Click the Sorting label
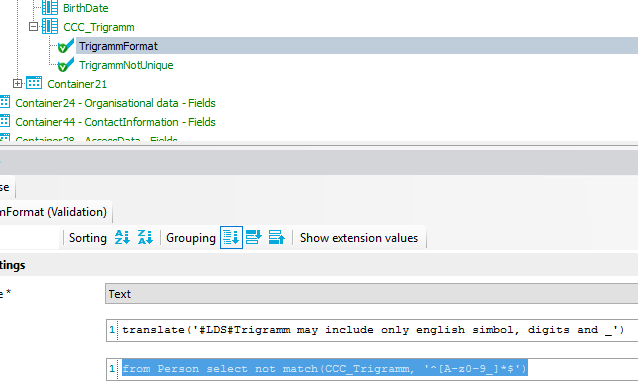The image size is (638, 390). [88, 238]
